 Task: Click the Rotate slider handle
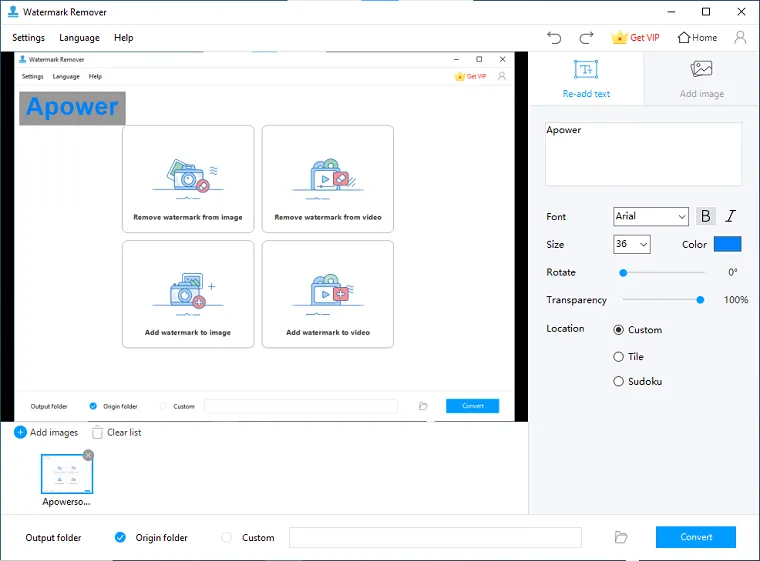(623, 273)
